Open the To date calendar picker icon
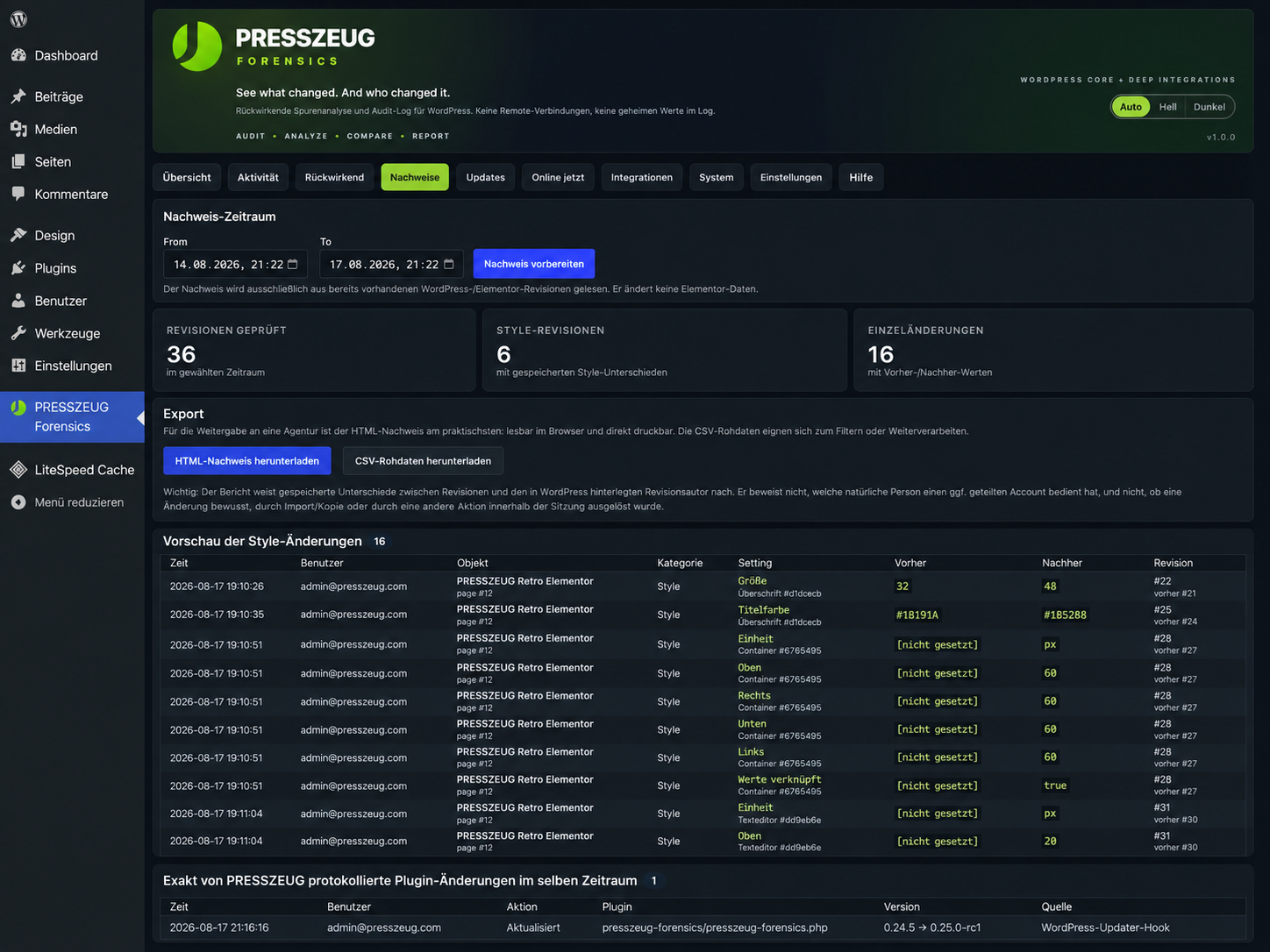Viewport: 1270px width, 952px height. [449, 264]
